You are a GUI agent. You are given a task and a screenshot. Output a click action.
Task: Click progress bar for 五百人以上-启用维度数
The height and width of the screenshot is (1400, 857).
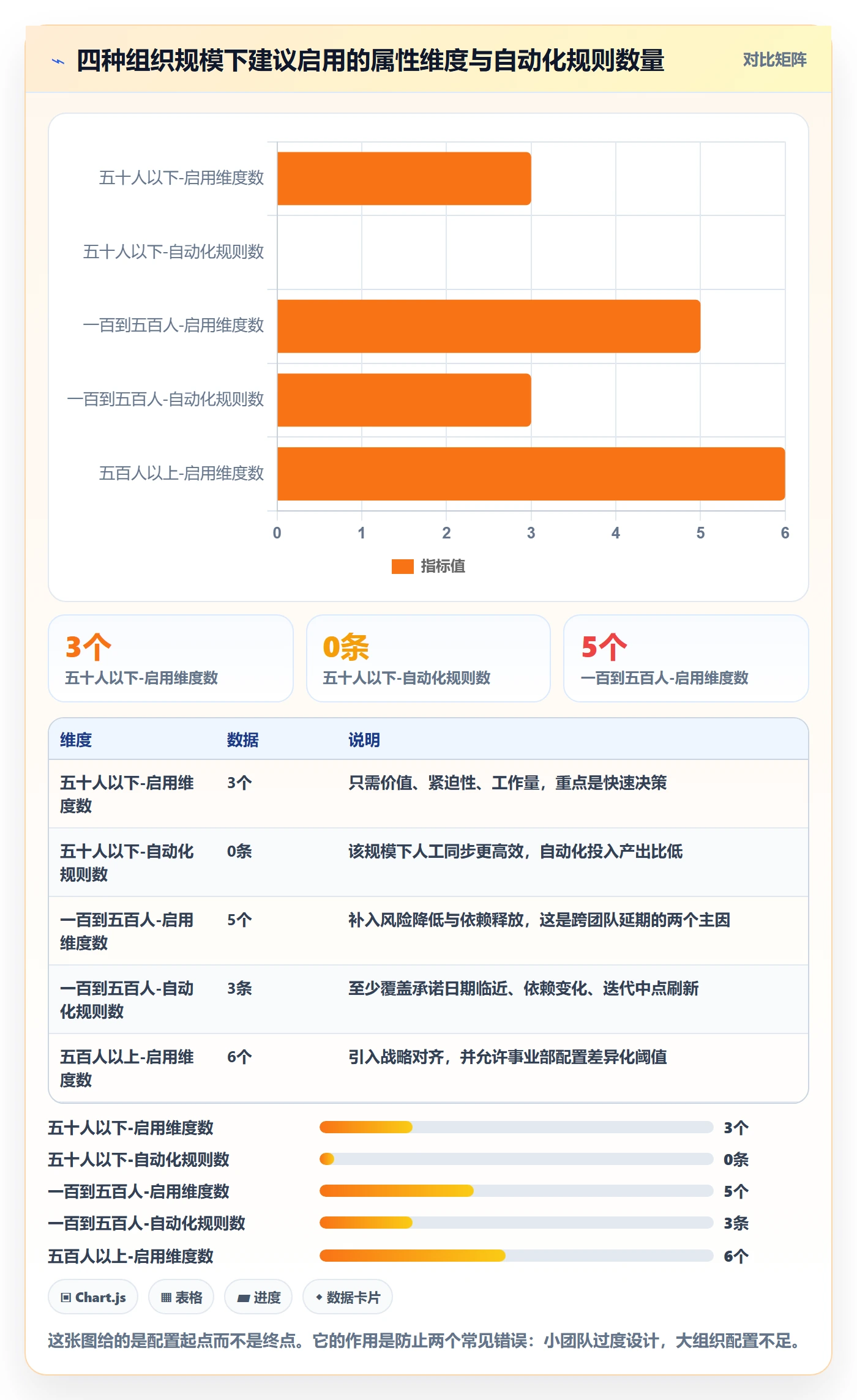click(516, 1256)
